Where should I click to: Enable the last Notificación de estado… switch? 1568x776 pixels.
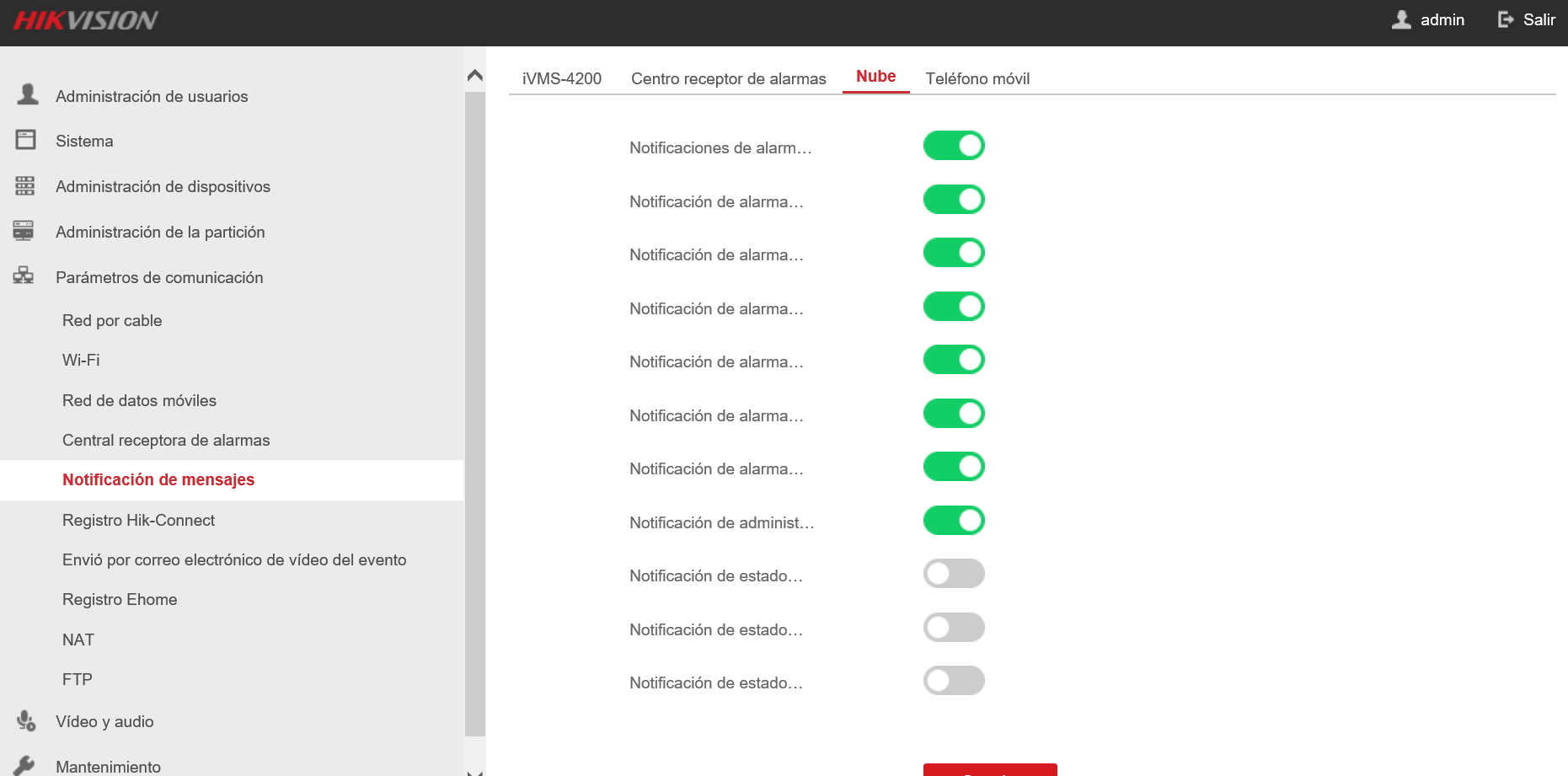(x=954, y=681)
